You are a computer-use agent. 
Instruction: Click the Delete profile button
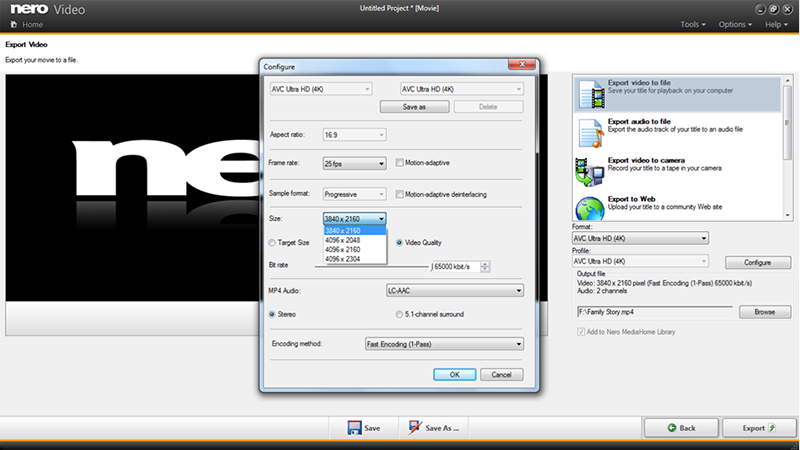click(488, 107)
